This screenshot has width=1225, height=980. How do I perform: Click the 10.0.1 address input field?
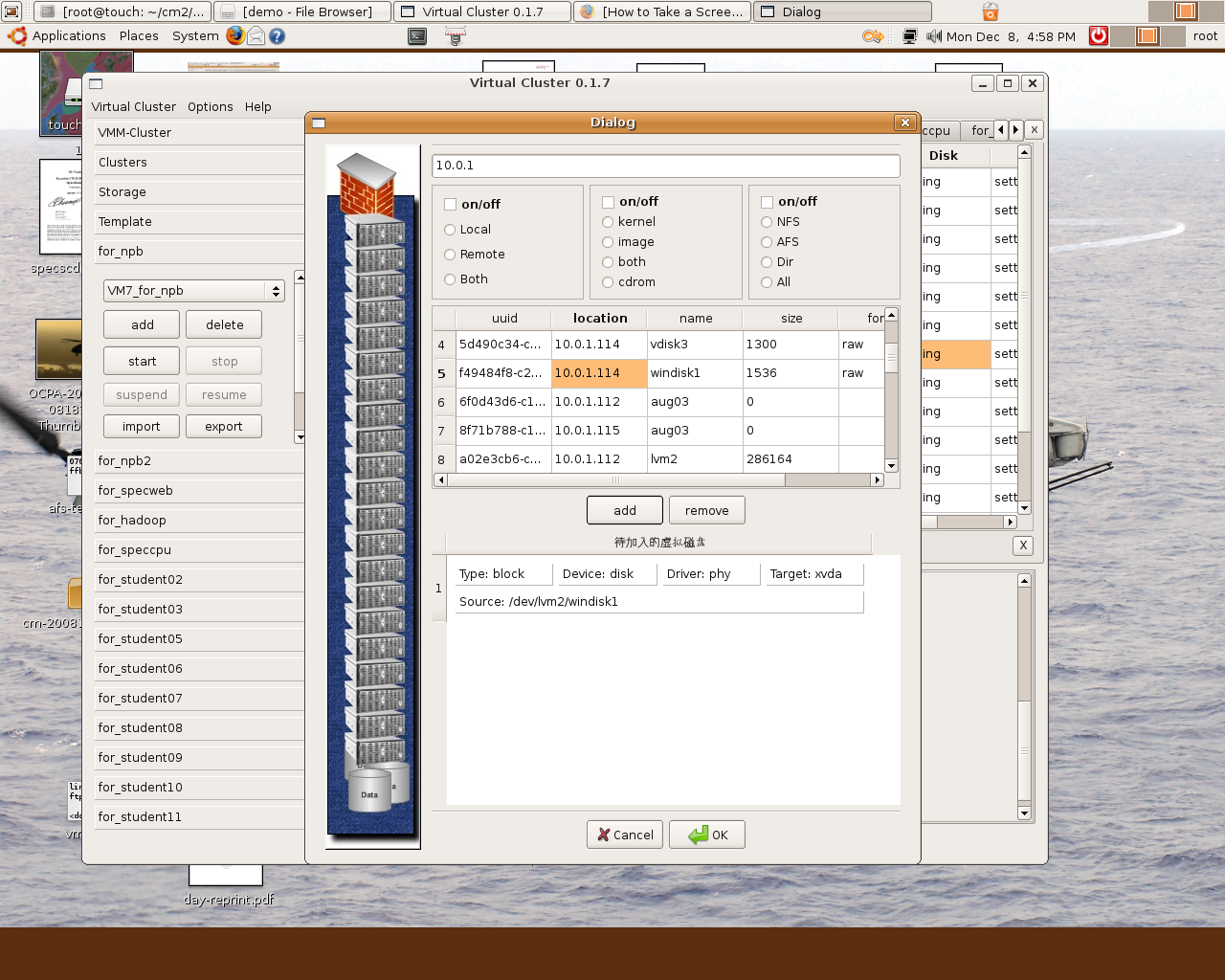(x=665, y=166)
